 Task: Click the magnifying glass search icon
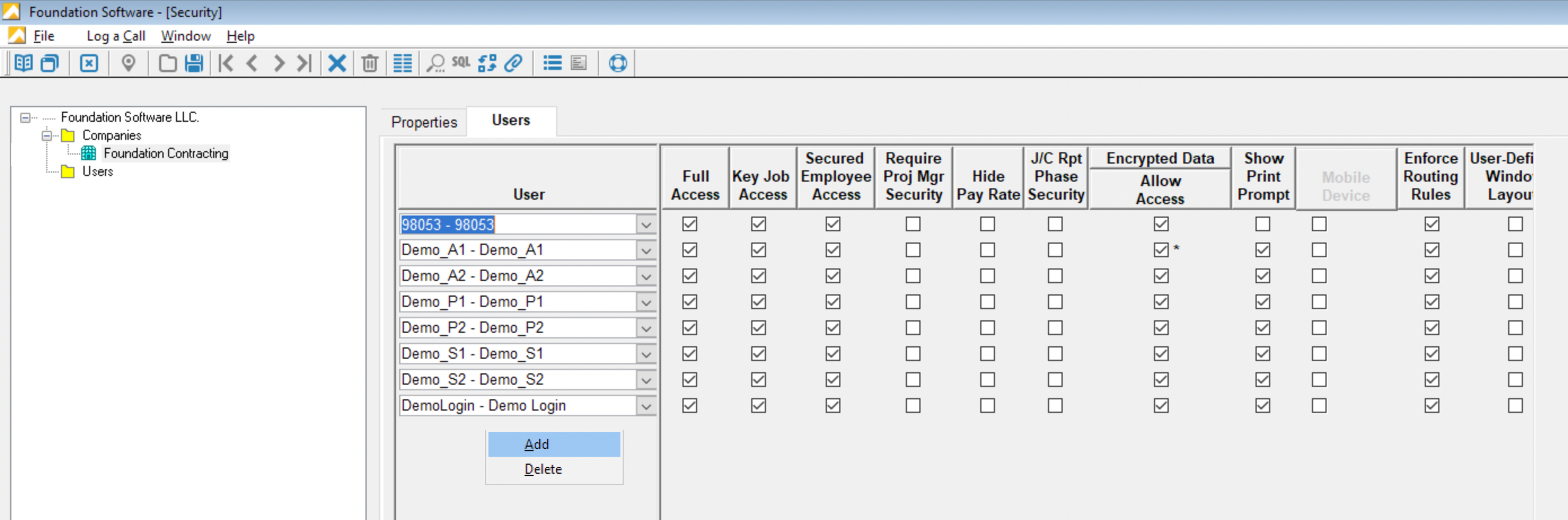click(x=435, y=63)
